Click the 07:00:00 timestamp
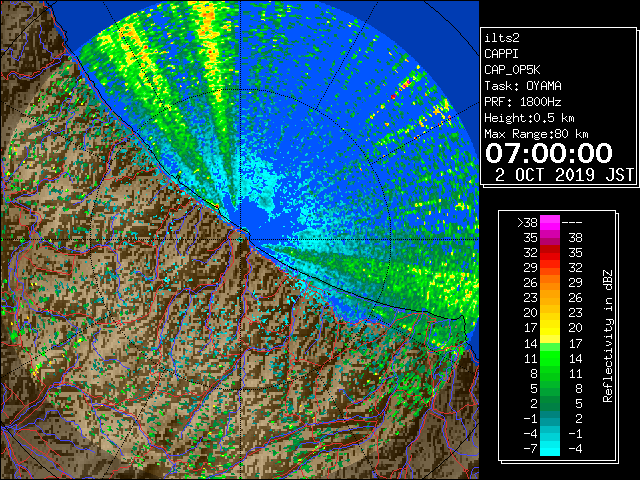The width and height of the screenshot is (640, 480). click(549, 153)
